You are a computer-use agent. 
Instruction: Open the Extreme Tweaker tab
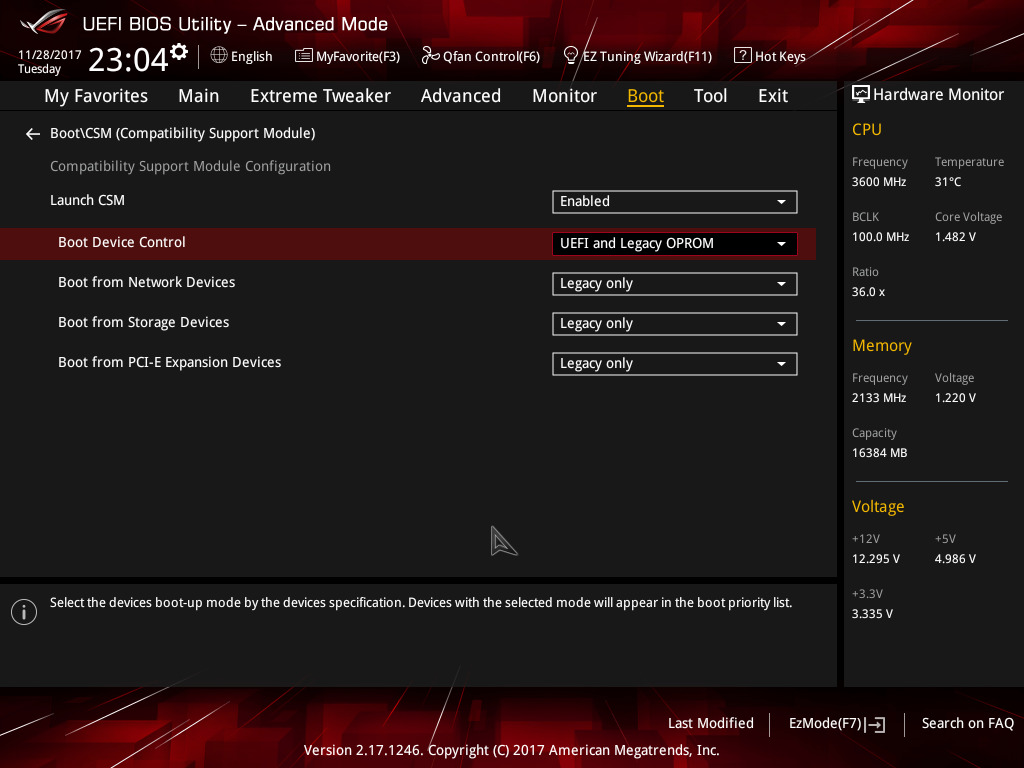pos(320,96)
